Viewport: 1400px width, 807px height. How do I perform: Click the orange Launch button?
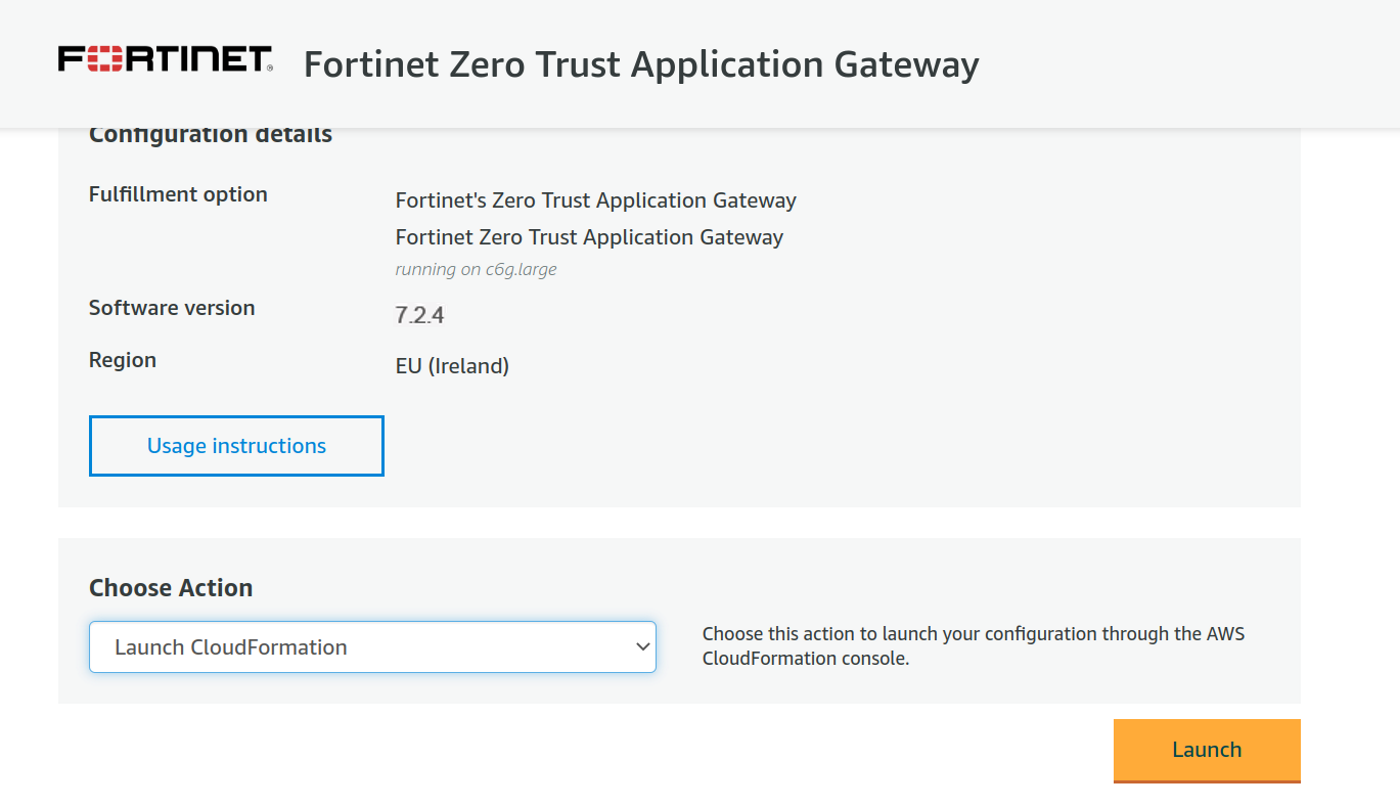pos(1206,749)
